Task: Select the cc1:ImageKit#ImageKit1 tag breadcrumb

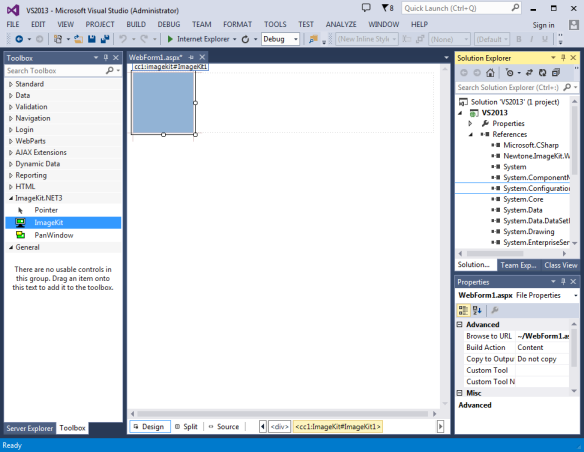Action: click(x=338, y=427)
